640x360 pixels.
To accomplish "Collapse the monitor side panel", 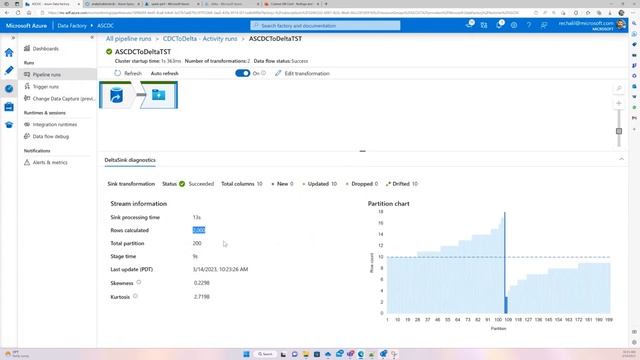I will pyautogui.click(x=92, y=38).
